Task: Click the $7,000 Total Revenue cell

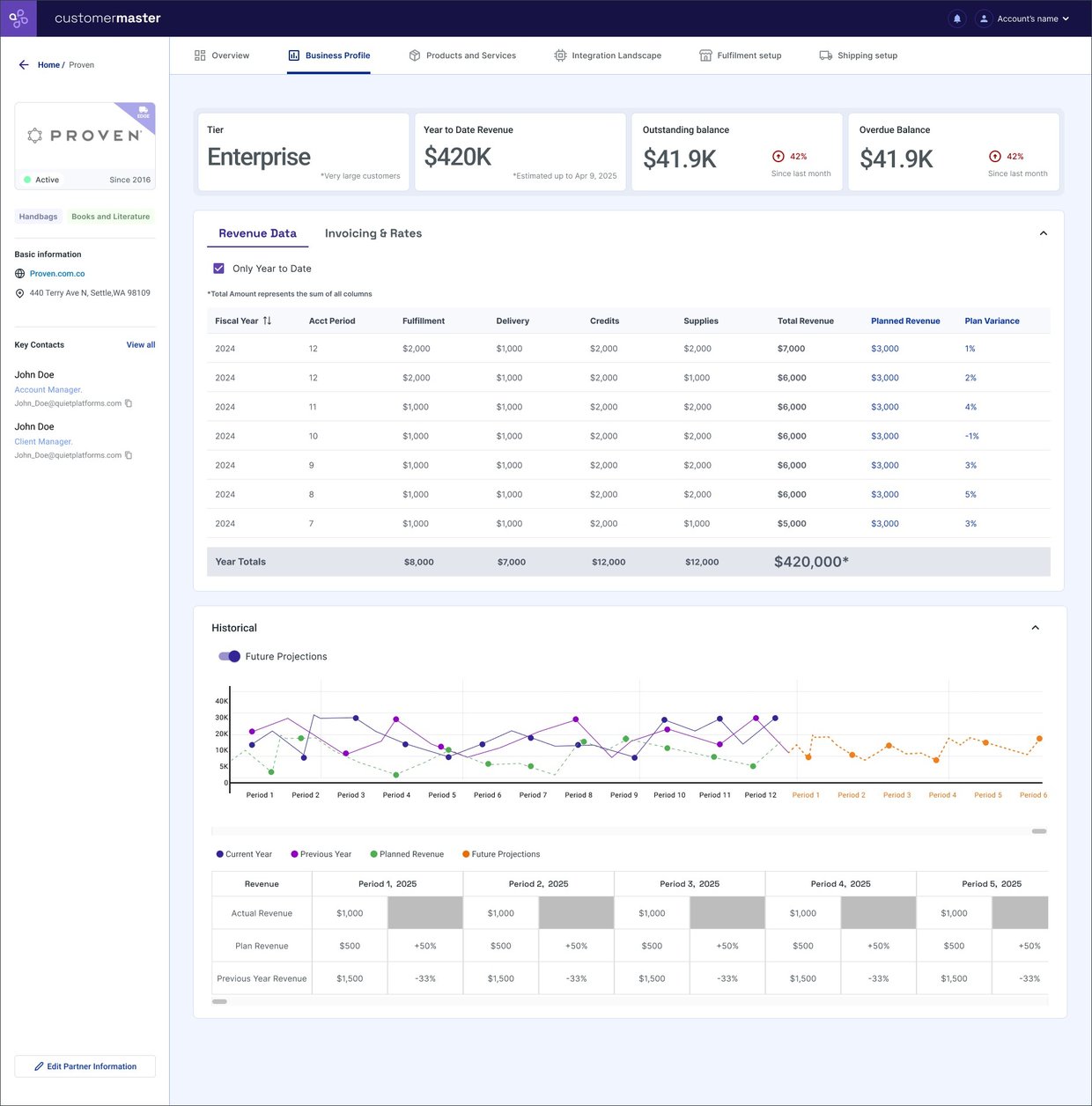Action: pyautogui.click(x=791, y=349)
